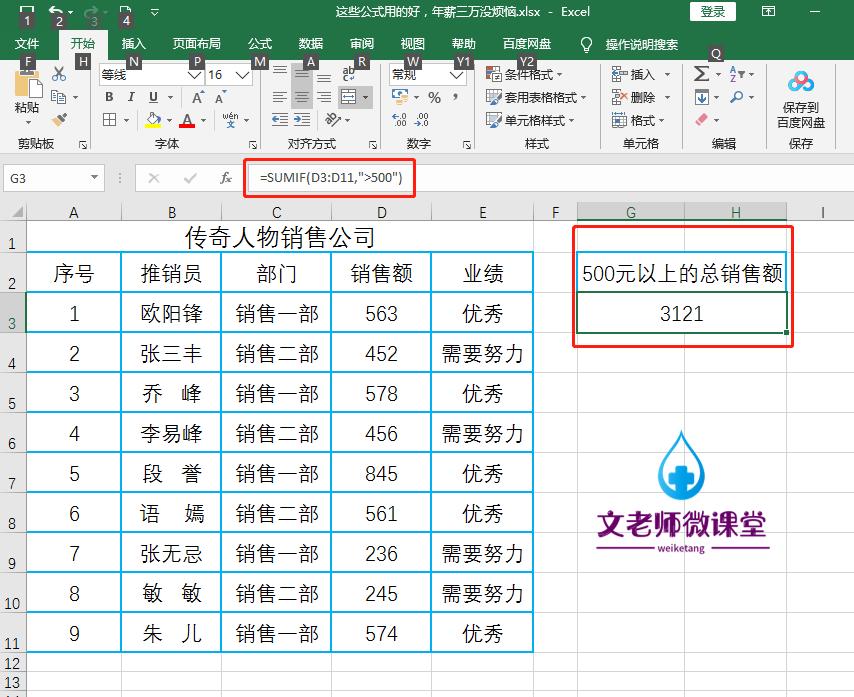Select the Format Painter brush icon
Screen dimensions: 854x697
coord(60,116)
